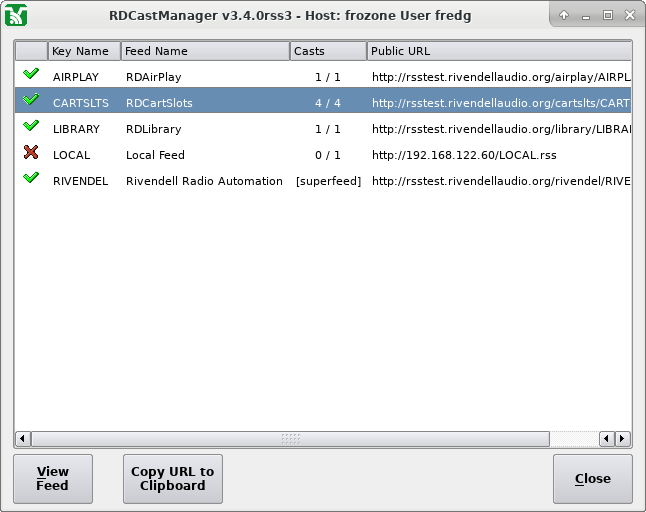Click the green check icon for CARTSLTS
646x512 pixels.
click(x=31, y=99)
